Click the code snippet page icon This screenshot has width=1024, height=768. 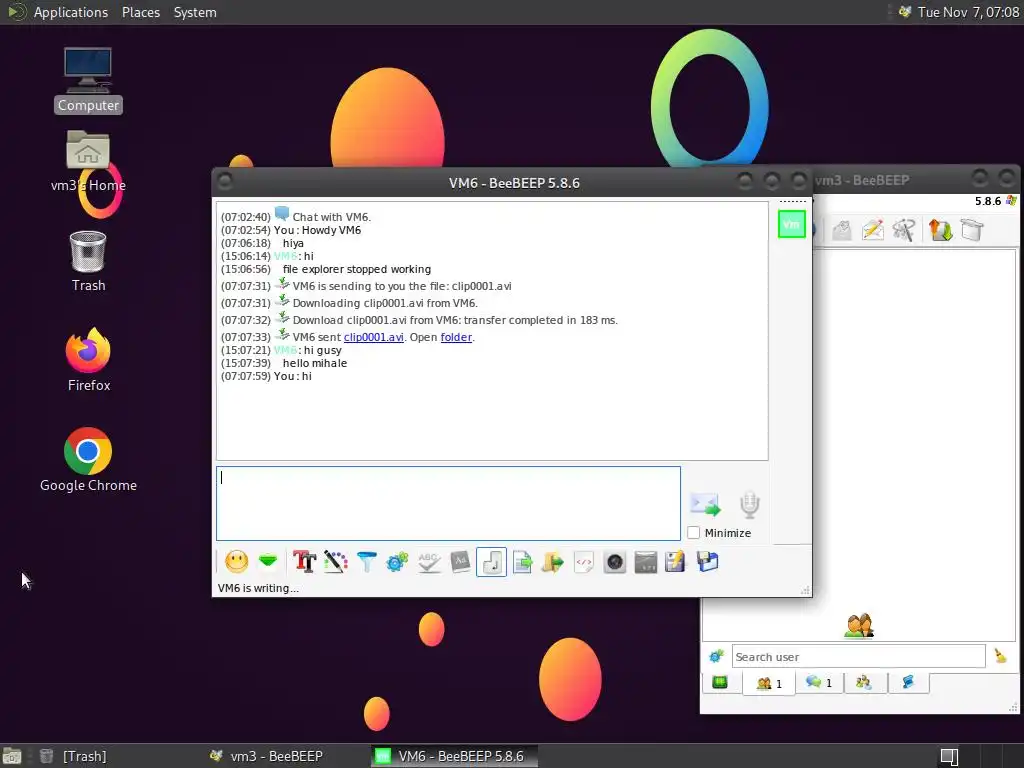[x=584, y=562]
